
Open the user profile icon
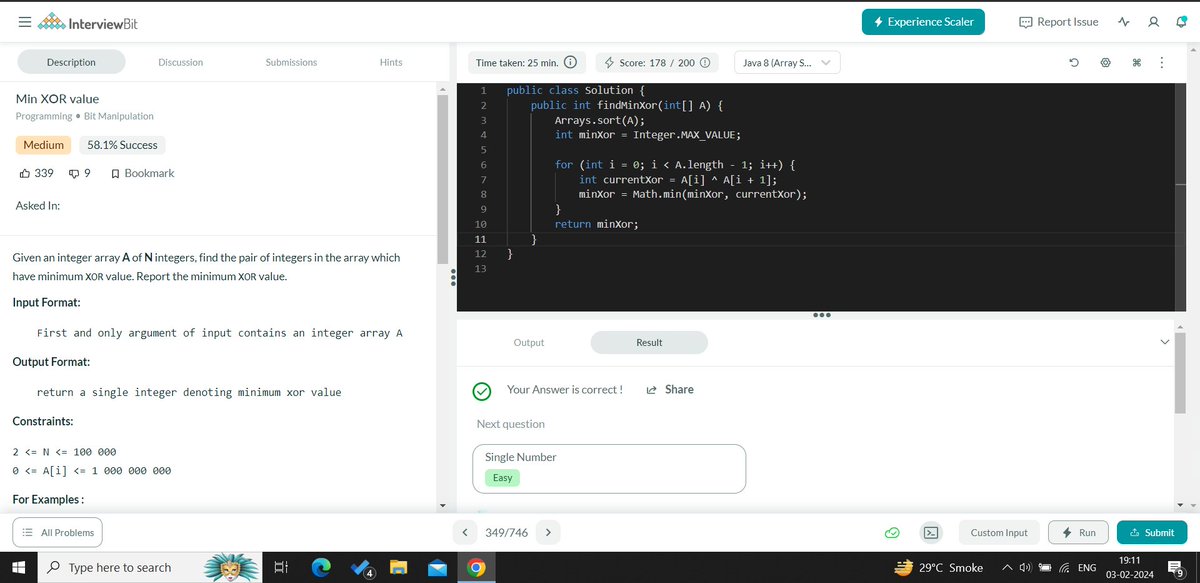(1153, 22)
